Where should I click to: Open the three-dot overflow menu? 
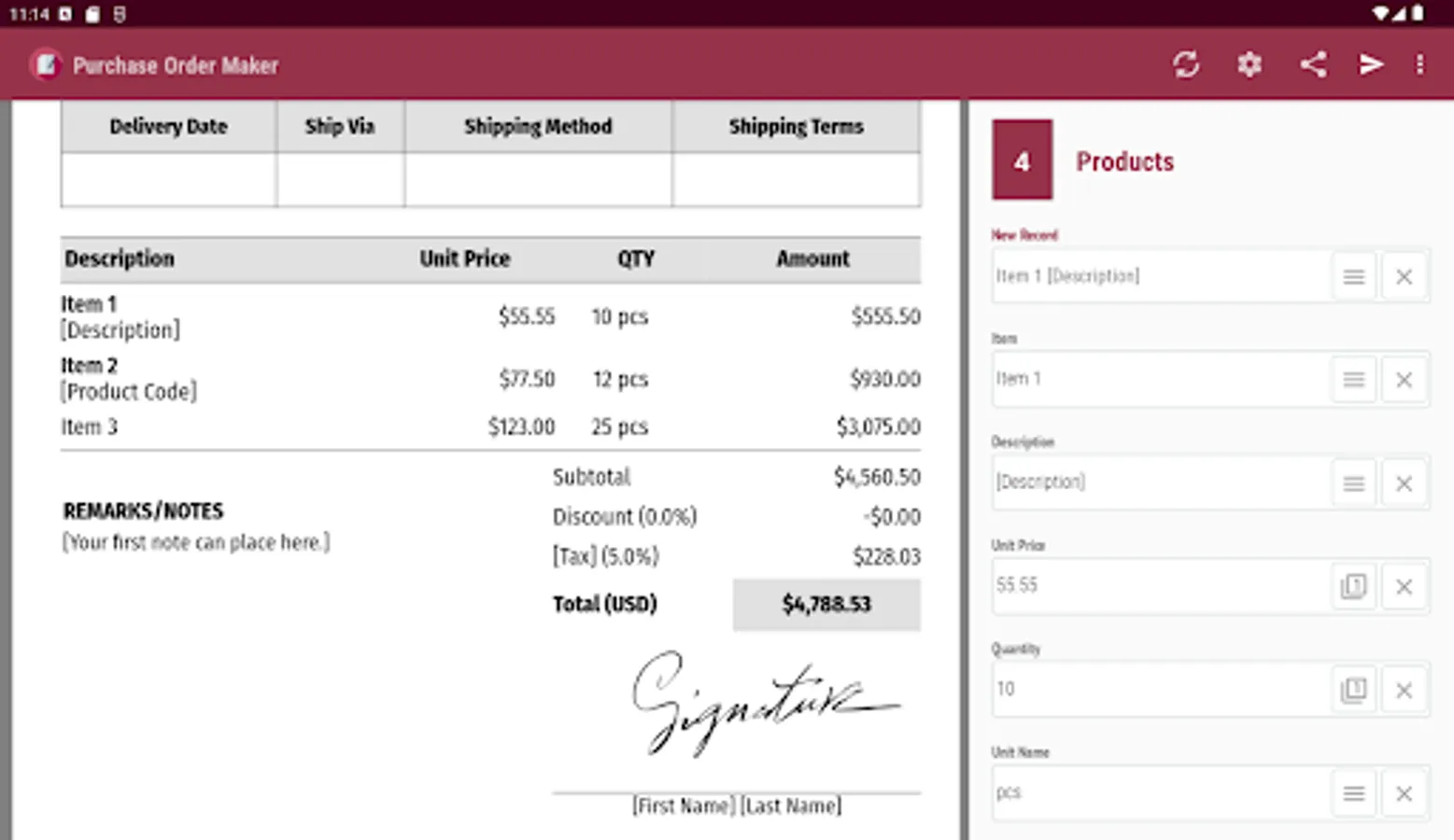[1419, 64]
